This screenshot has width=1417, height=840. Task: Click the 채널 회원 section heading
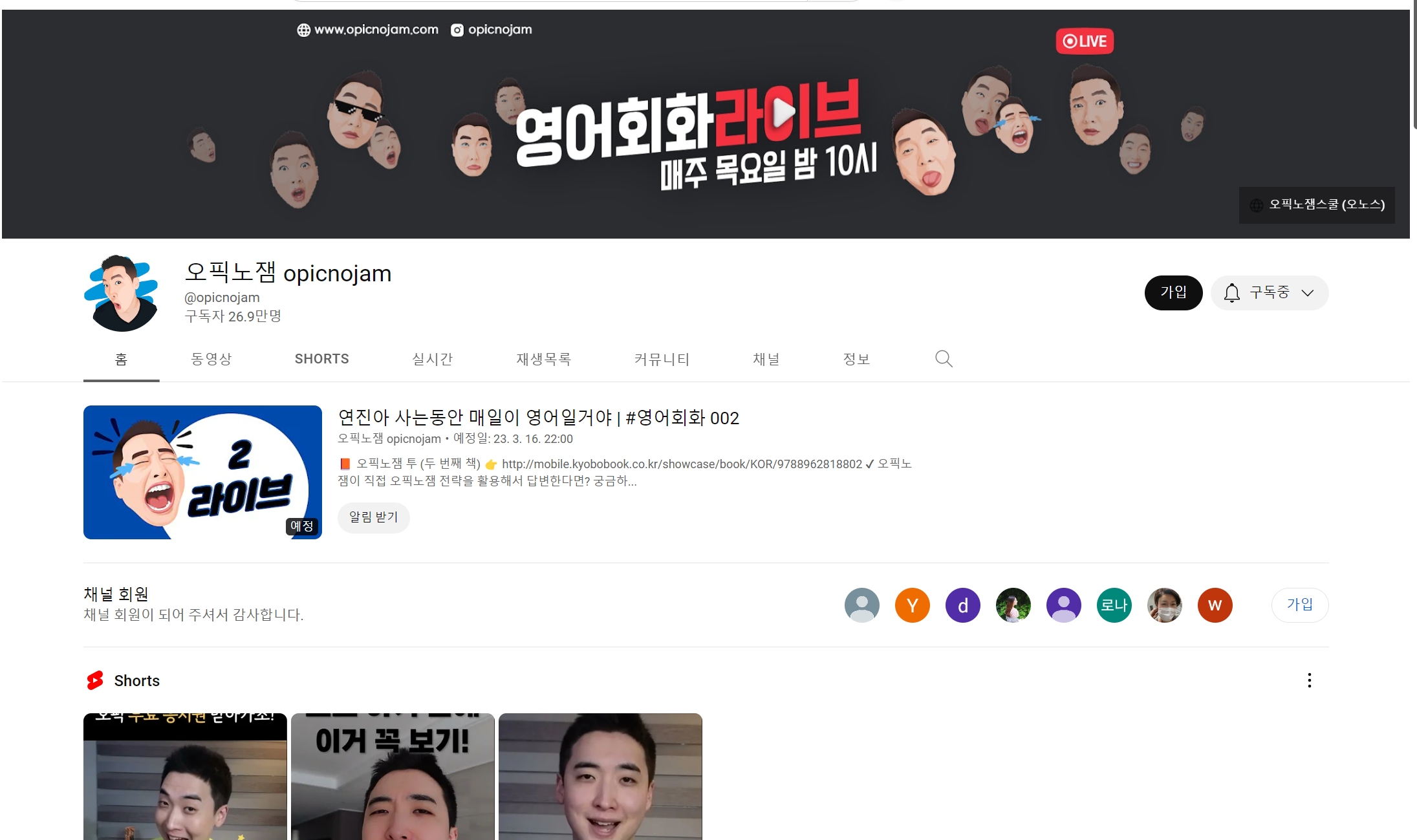[116, 594]
